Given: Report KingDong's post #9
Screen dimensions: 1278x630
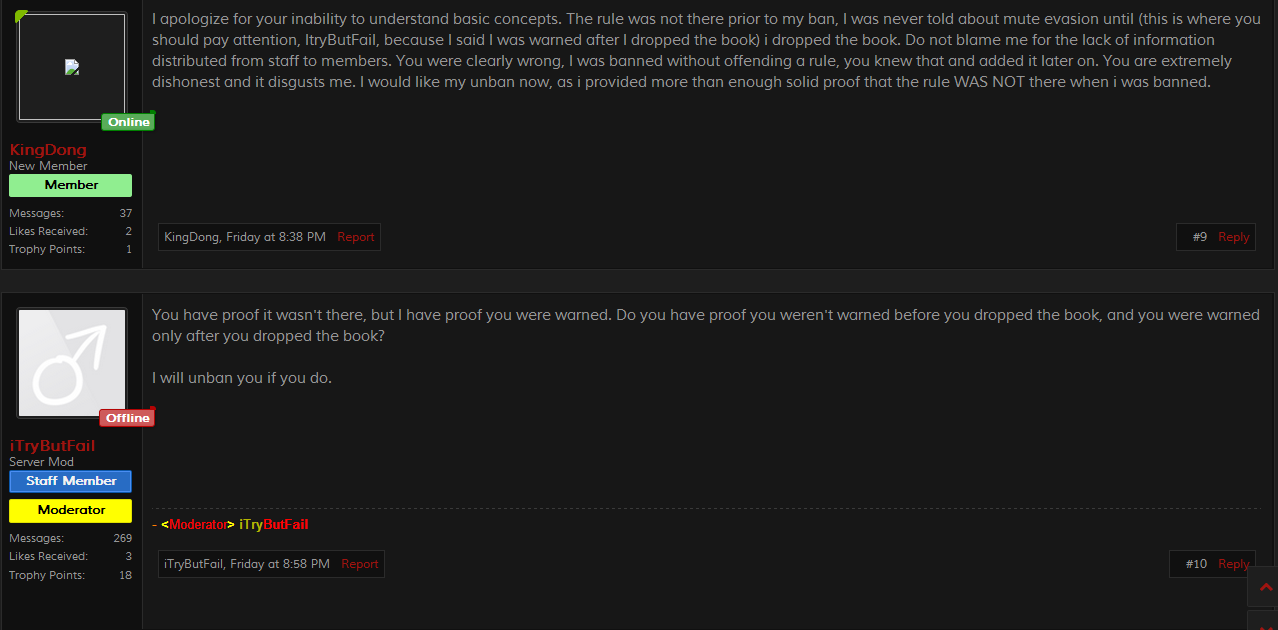Looking at the screenshot, I should tap(355, 237).
